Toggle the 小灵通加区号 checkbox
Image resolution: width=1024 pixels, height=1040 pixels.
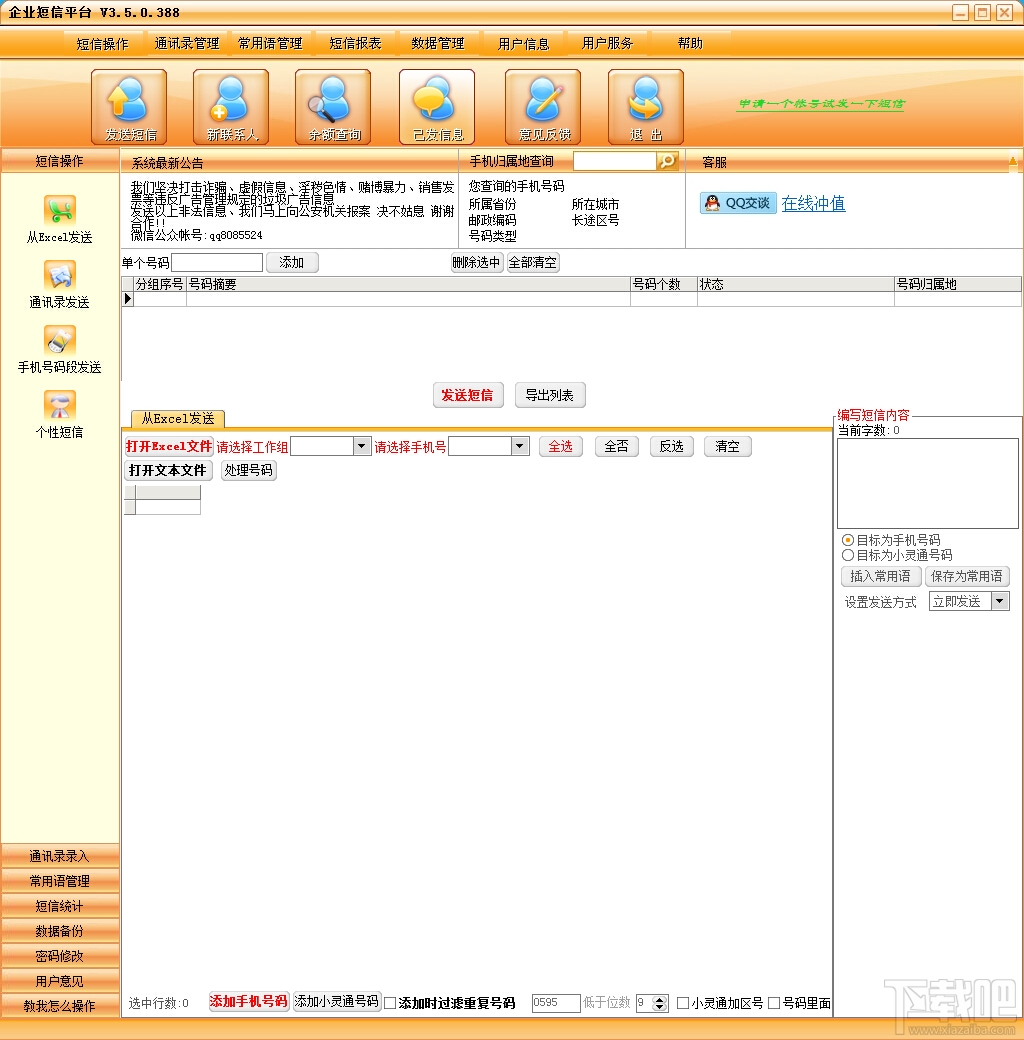pyautogui.click(x=682, y=1003)
